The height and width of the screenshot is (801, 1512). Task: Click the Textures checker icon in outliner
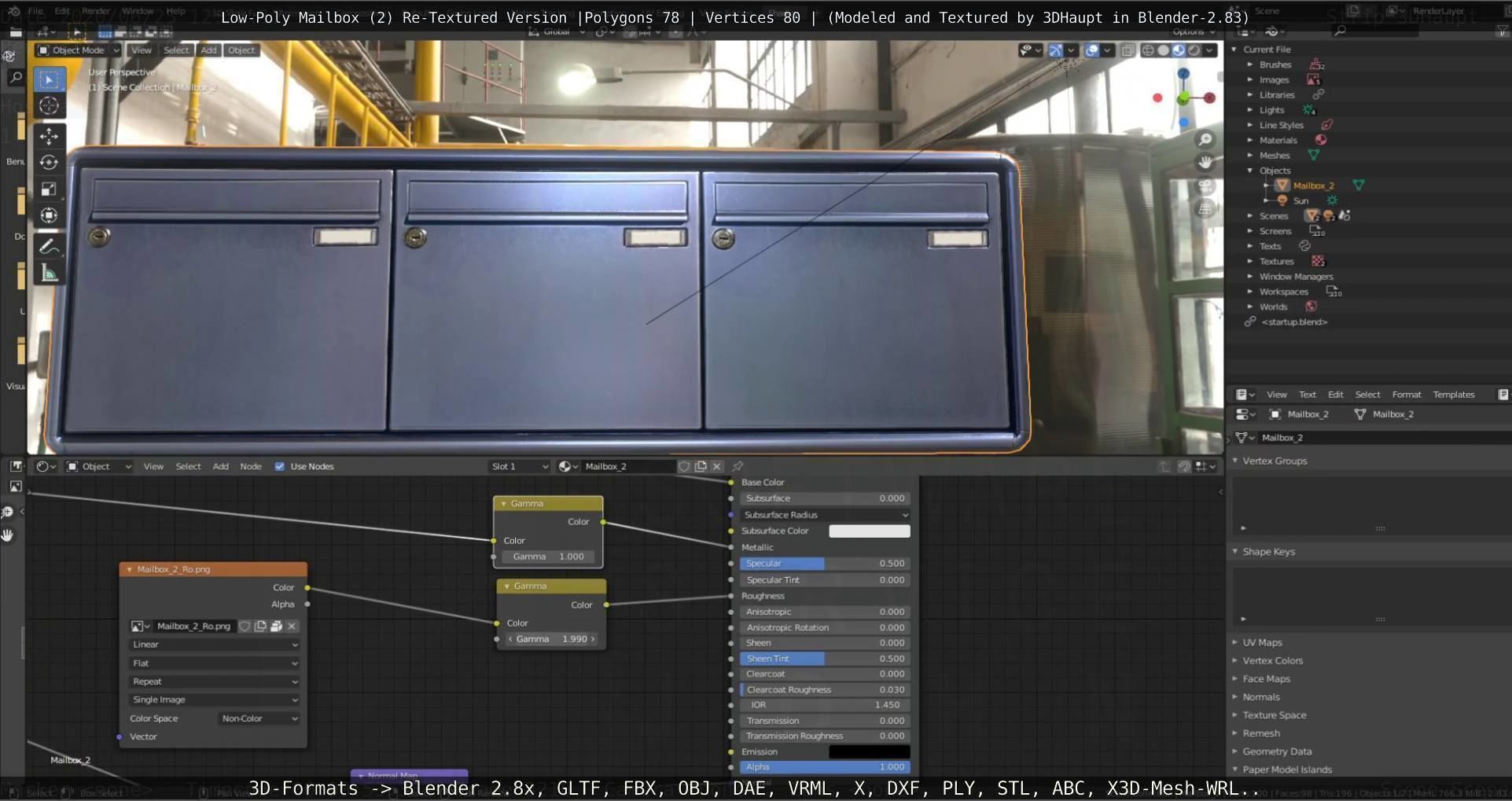(x=1319, y=261)
